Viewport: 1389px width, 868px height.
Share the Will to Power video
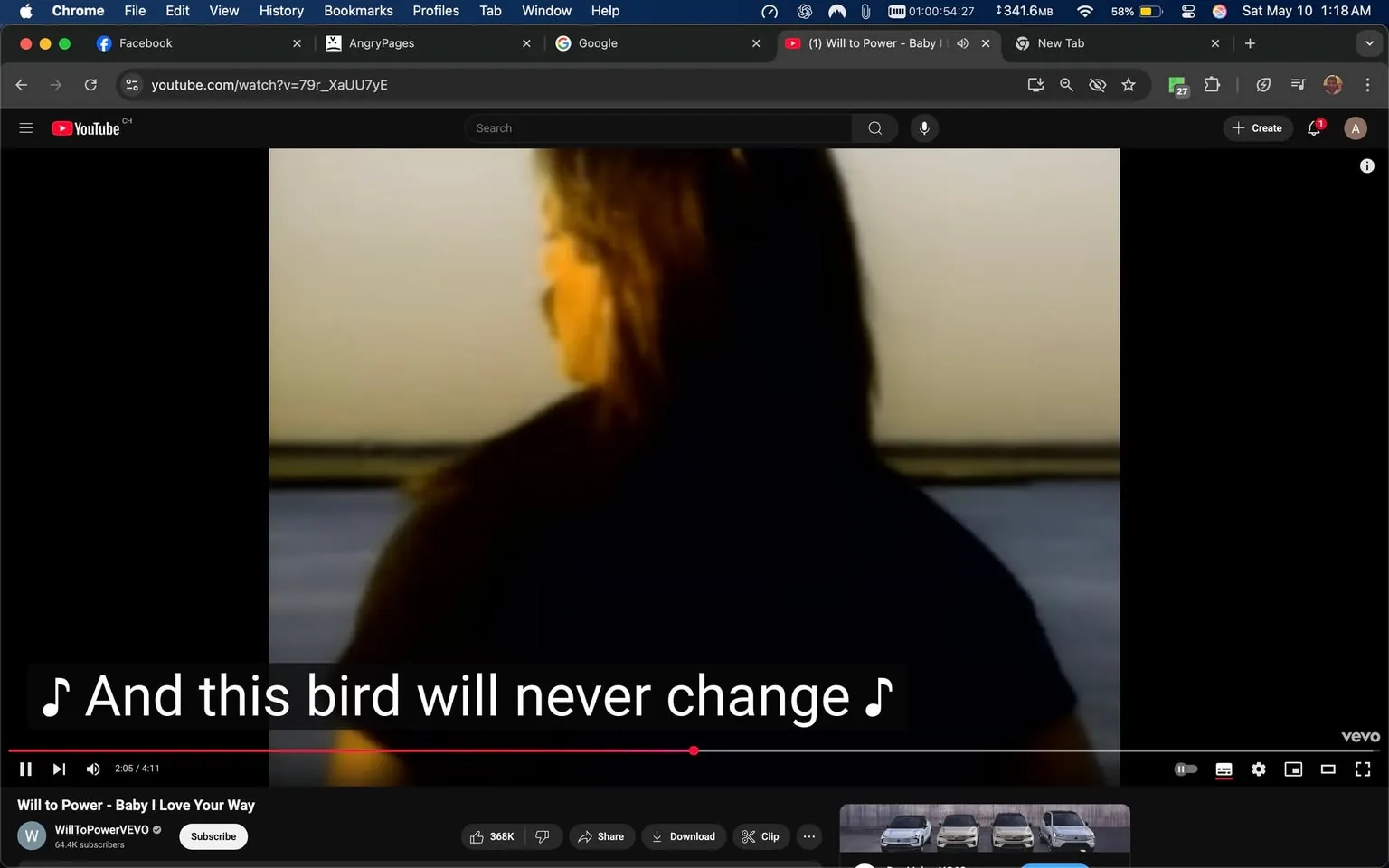[x=601, y=836]
